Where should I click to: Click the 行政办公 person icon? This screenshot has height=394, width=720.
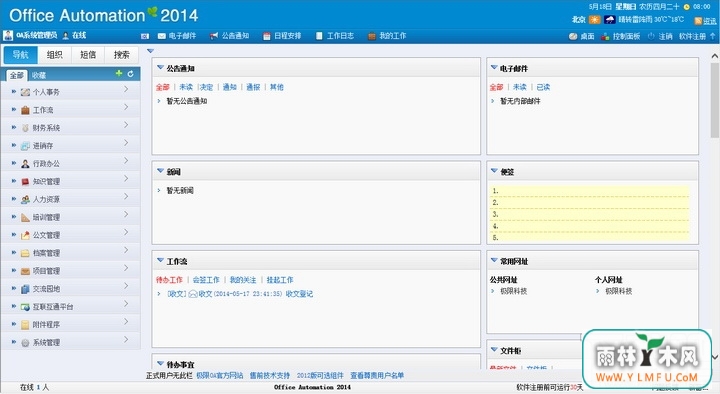25,163
